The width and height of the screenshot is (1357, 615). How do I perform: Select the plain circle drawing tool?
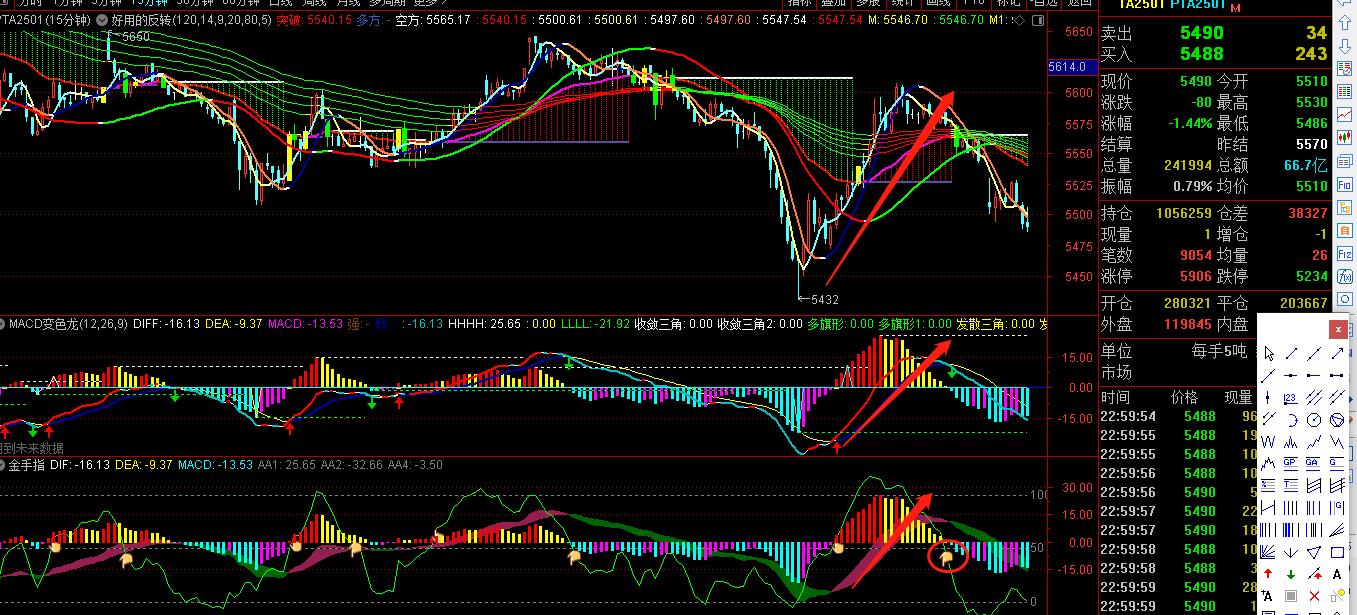pos(1314,419)
